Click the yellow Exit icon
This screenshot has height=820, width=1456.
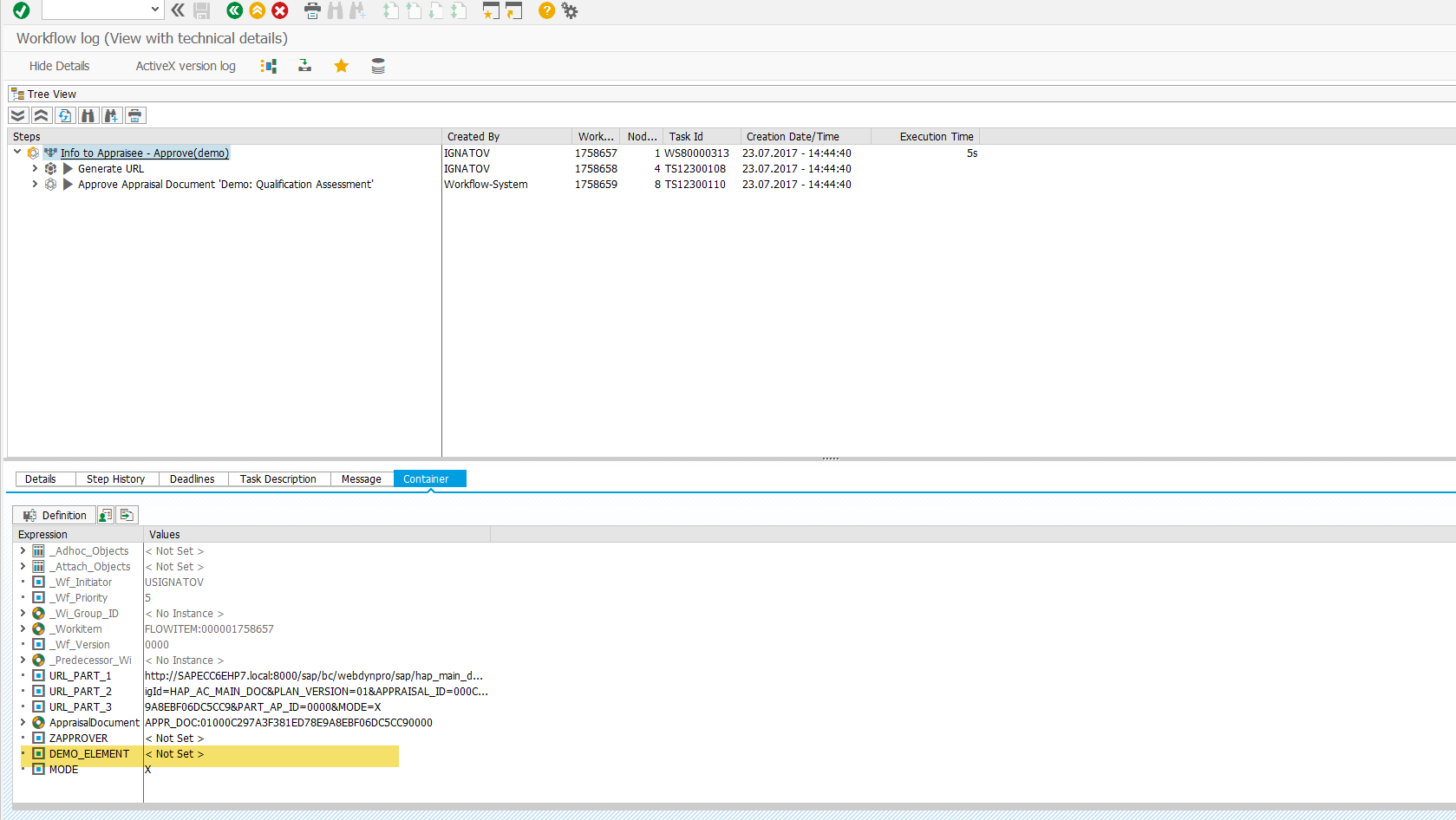click(x=258, y=10)
